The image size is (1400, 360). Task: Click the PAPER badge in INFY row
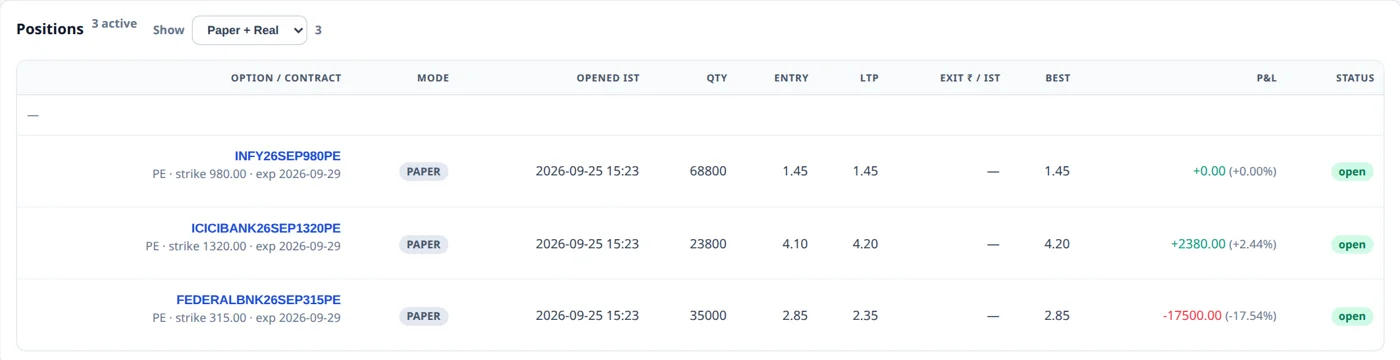[x=424, y=172]
